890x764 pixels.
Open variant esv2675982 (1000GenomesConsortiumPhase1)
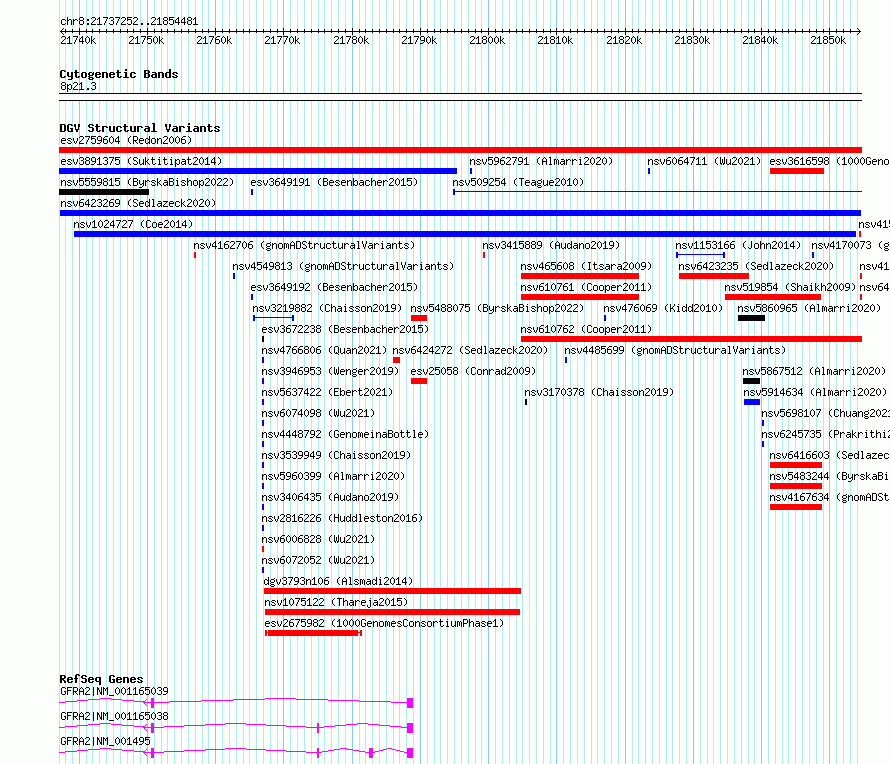[x=384, y=623]
